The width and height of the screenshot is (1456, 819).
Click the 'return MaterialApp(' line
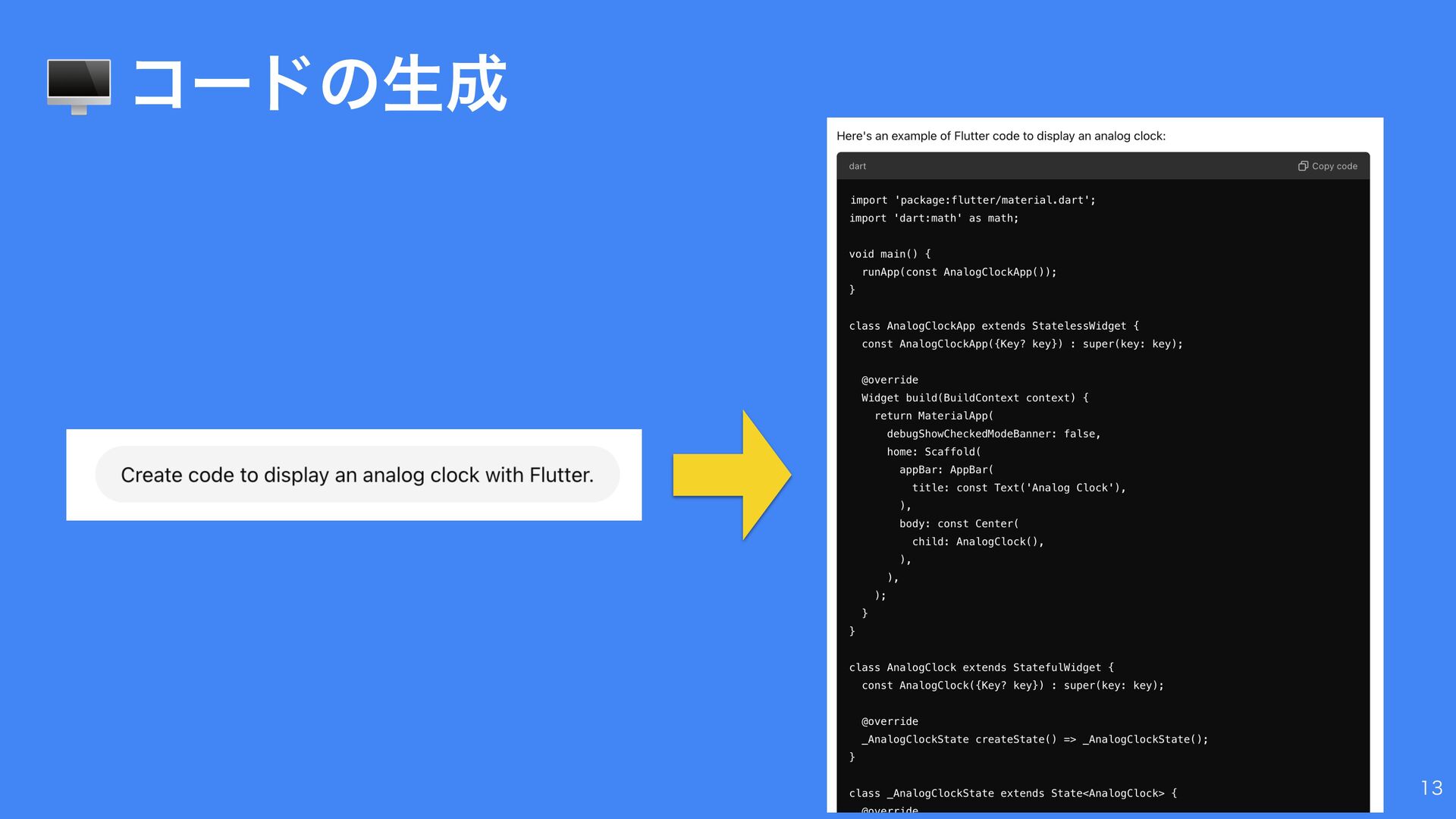click(934, 416)
